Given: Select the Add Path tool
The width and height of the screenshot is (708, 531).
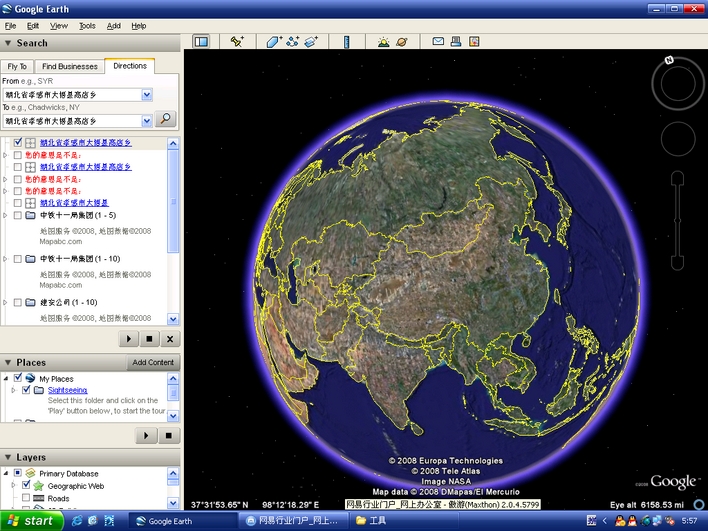Looking at the screenshot, I should click(x=292, y=42).
